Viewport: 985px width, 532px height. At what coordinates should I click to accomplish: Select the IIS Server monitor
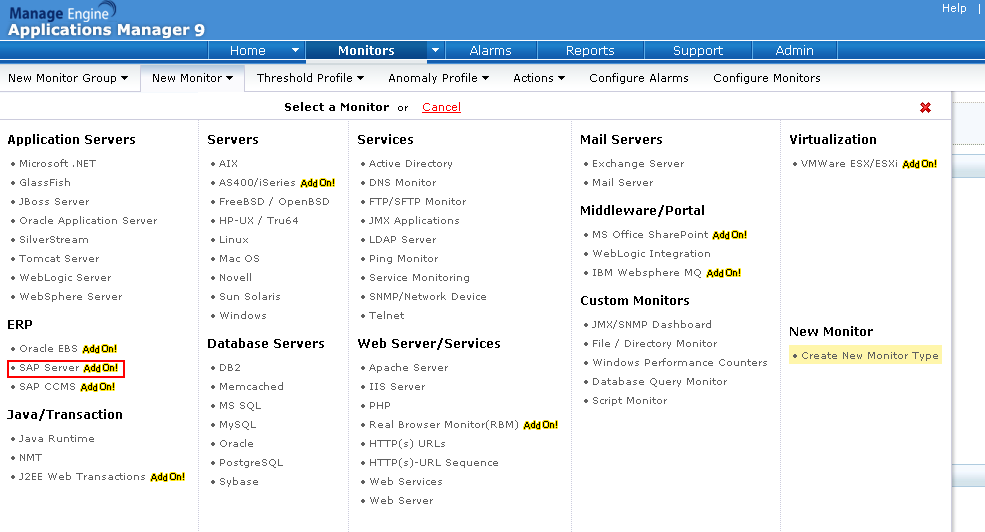point(397,386)
